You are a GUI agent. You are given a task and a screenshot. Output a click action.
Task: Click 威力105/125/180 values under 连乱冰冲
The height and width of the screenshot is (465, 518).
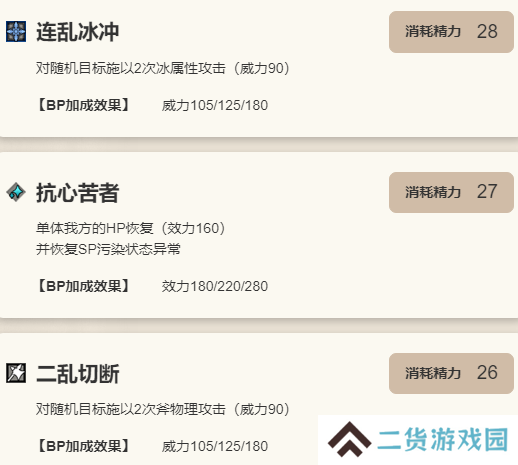[215, 105]
